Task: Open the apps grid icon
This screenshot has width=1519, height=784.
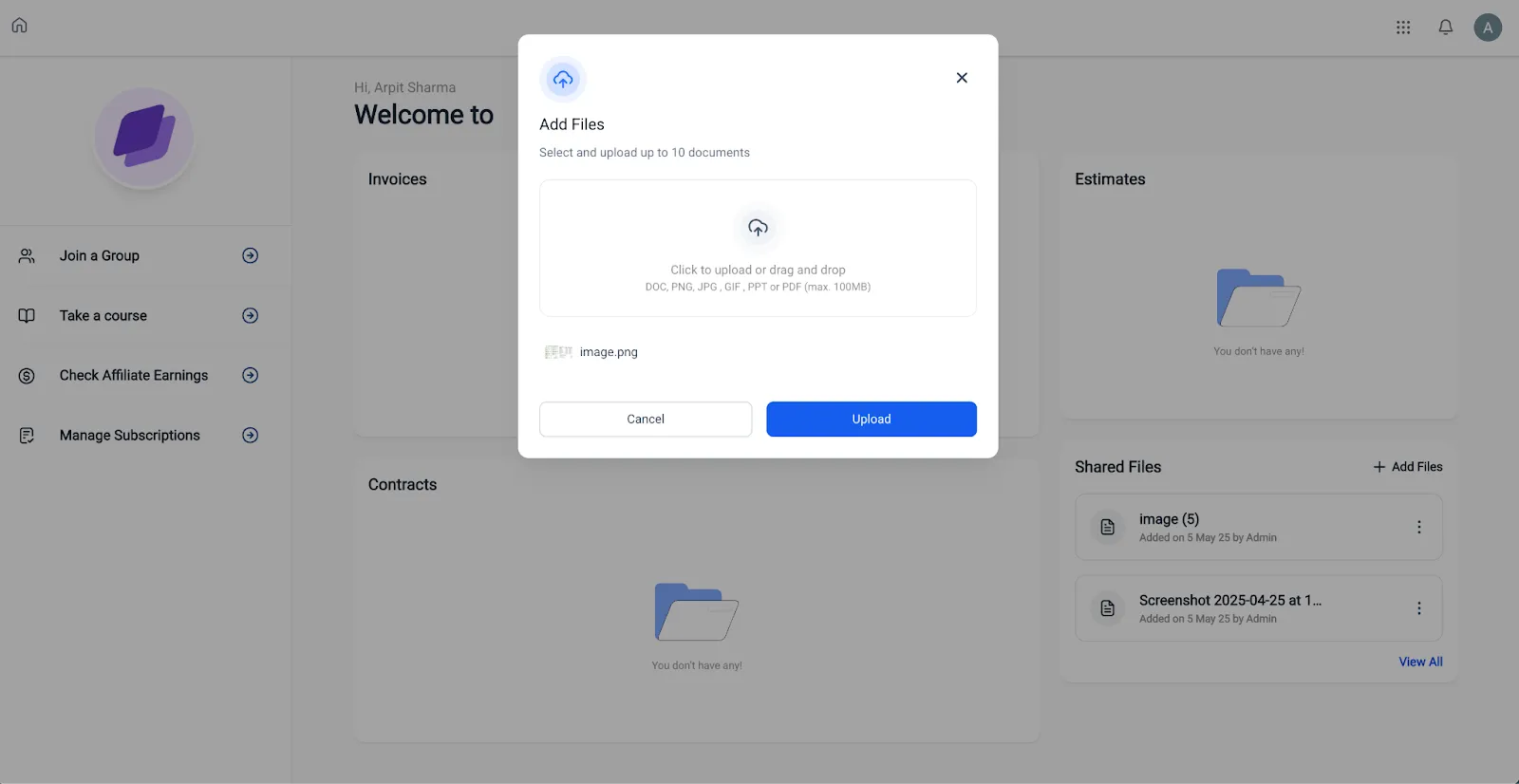Action: pyautogui.click(x=1403, y=28)
